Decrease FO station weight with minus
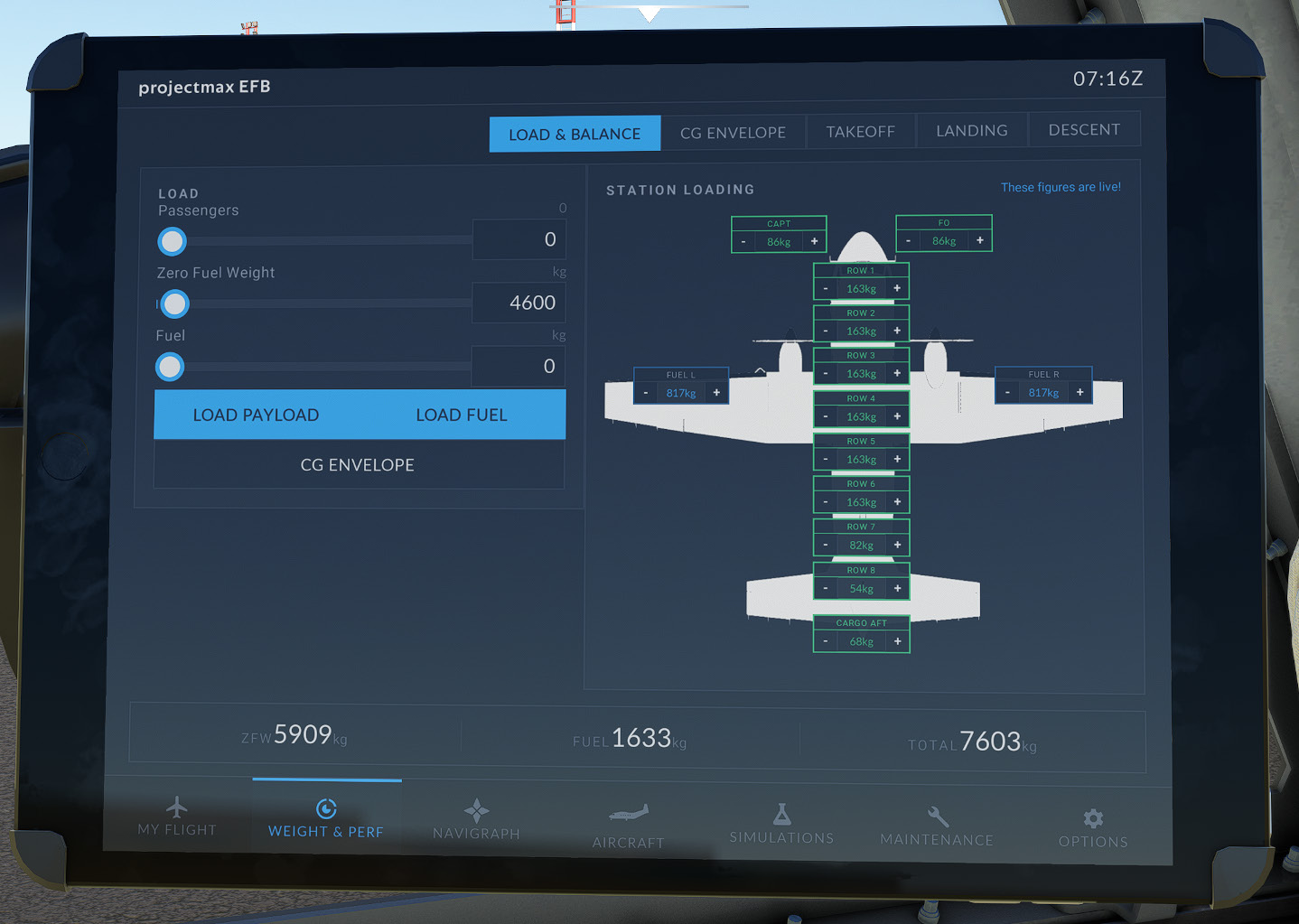The width and height of the screenshot is (1299, 924). pos(908,241)
